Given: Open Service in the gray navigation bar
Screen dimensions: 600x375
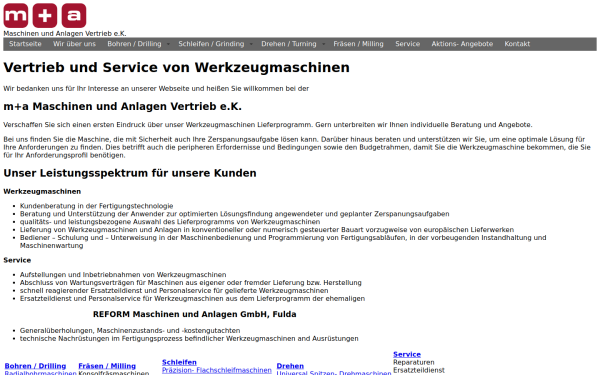Looking at the screenshot, I should point(408,44).
